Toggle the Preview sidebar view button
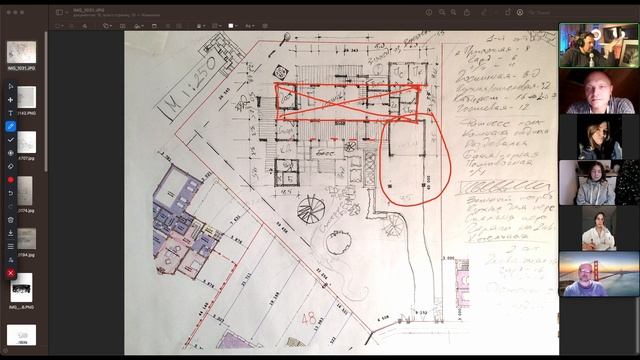Screen dimensions: 640x360 59,12
